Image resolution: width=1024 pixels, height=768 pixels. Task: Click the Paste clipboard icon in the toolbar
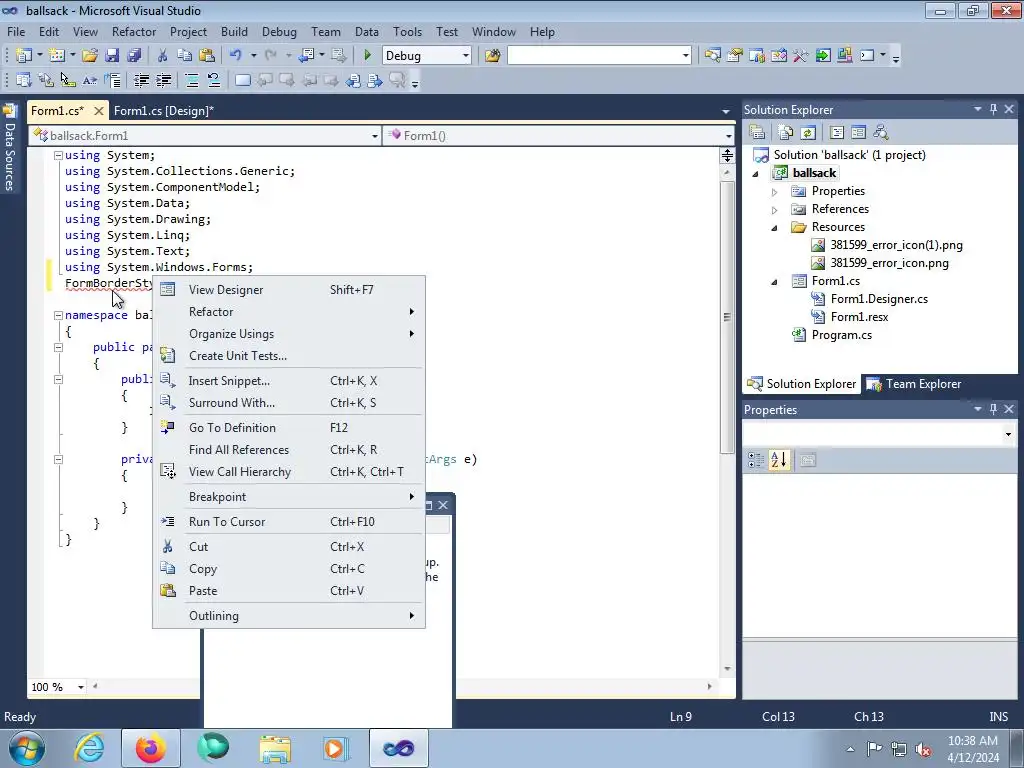pos(207,56)
